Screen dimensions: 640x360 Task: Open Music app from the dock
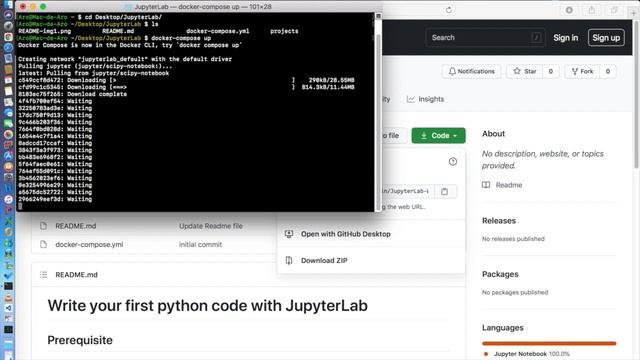[x=8, y=200]
